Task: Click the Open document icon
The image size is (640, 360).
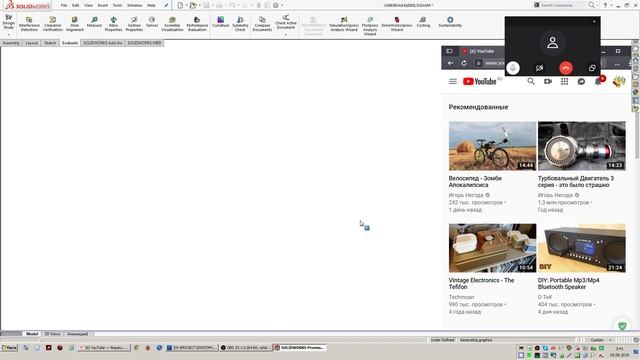Action: (193, 5)
